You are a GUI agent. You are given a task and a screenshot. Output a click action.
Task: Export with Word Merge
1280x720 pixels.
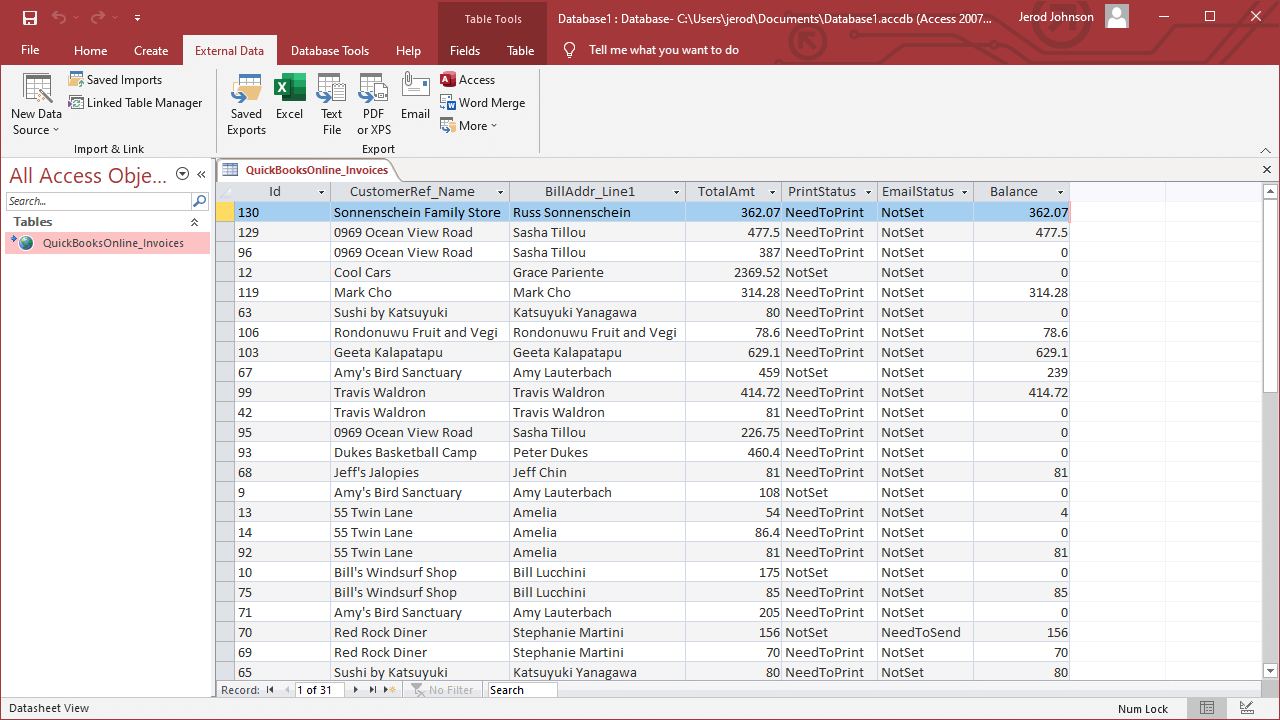click(482, 103)
